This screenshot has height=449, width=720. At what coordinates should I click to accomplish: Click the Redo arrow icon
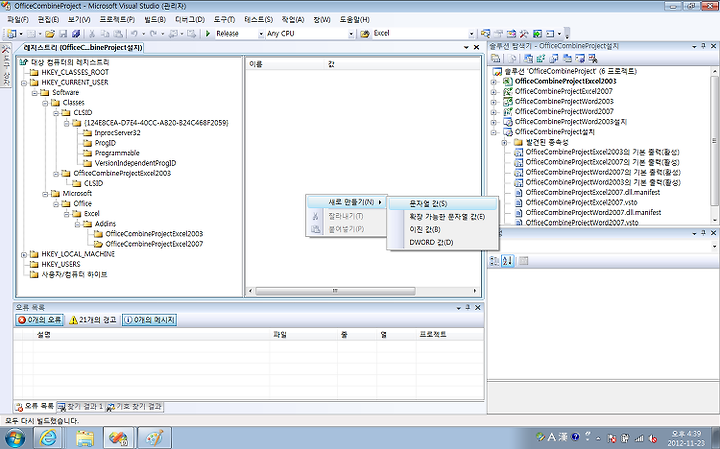point(153,34)
